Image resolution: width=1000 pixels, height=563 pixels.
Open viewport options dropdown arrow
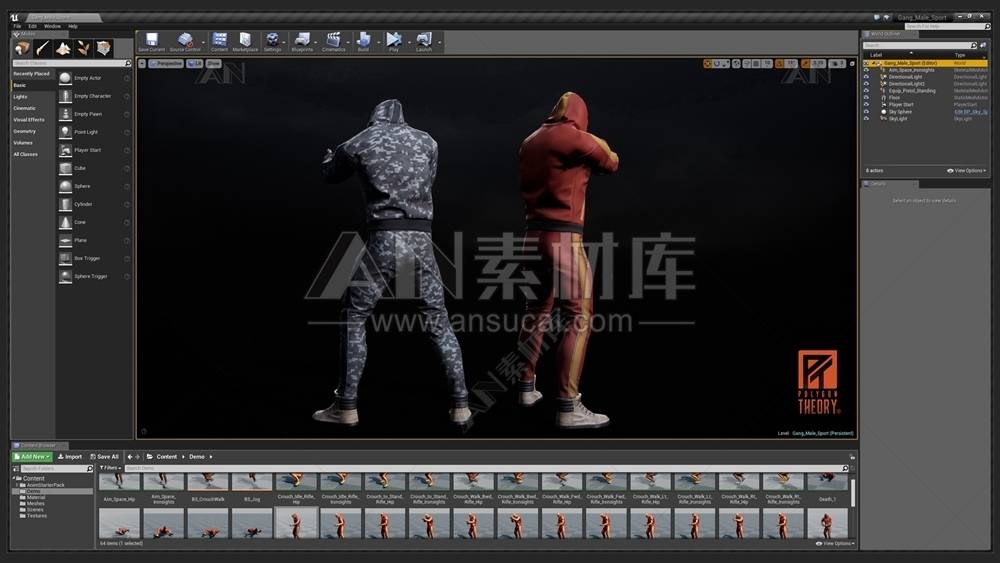142,64
